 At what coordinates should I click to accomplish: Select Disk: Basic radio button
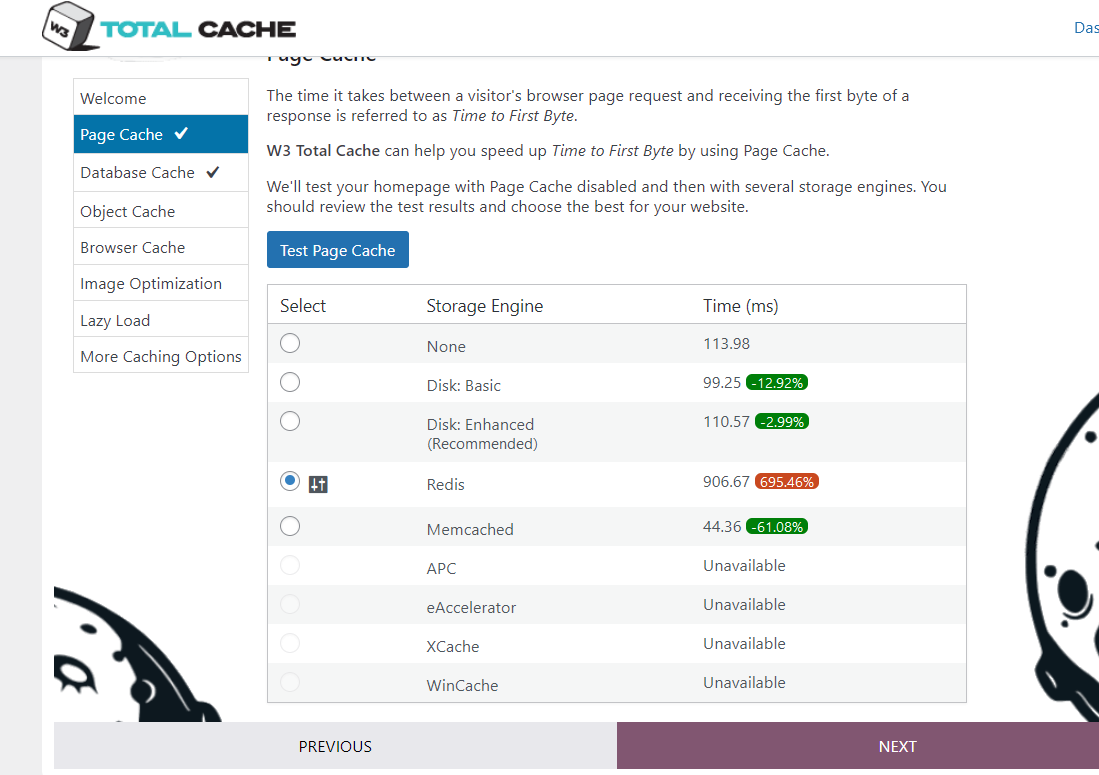[x=289, y=382]
